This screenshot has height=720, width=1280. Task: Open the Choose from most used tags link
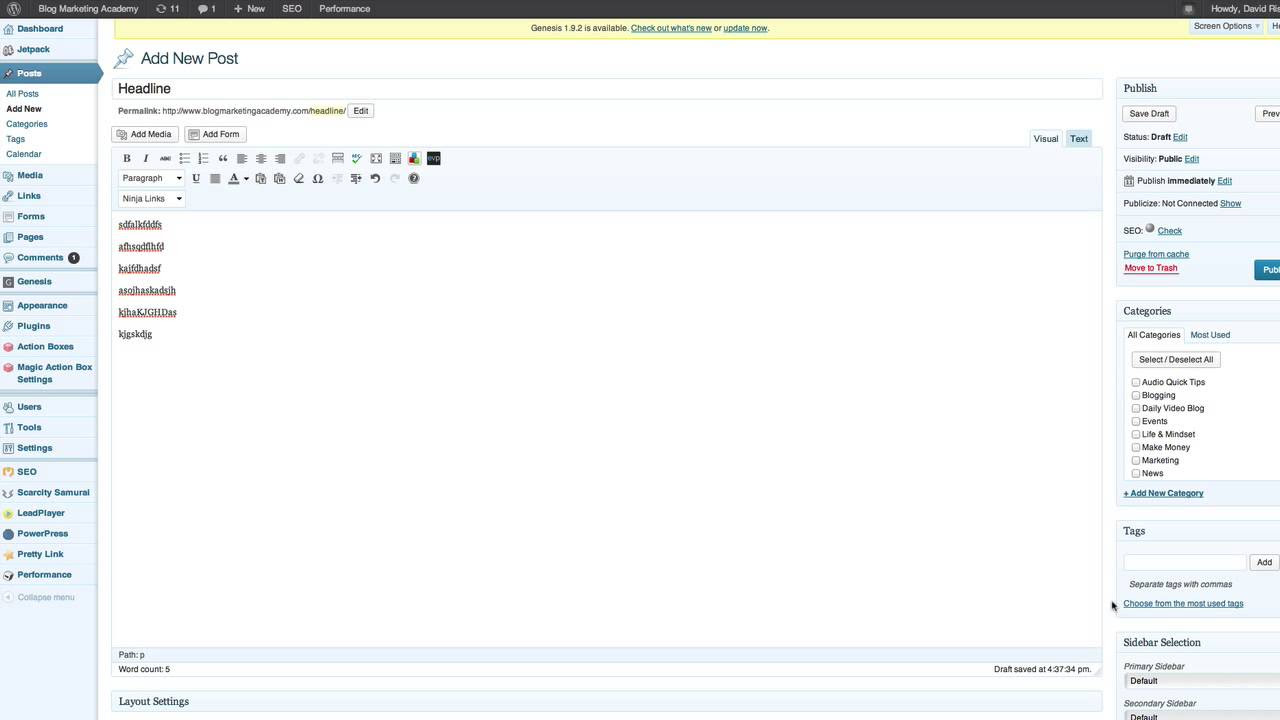(x=1183, y=604)
